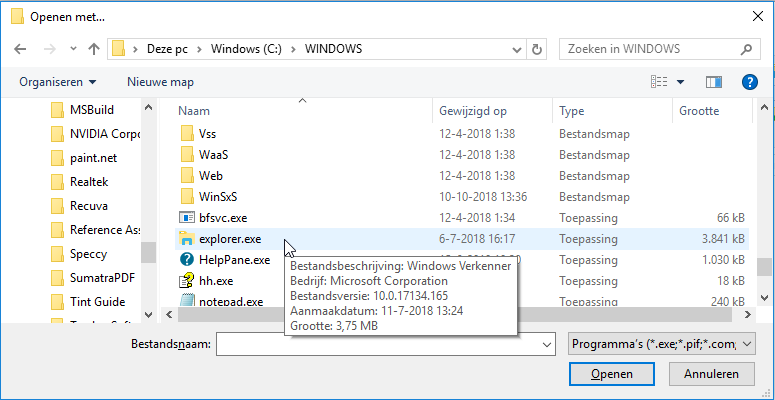Select the WaaS folder icon

187,155
